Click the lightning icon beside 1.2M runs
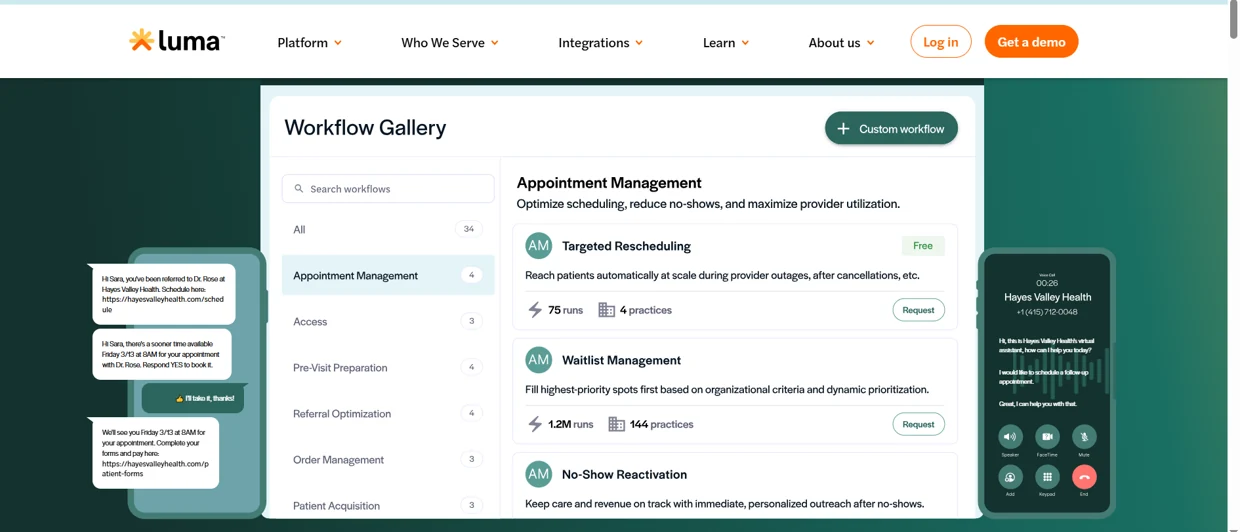Image resolution: width=1240 pixels, height=532 pixels. pyautogui.click(x=535, y=424)
